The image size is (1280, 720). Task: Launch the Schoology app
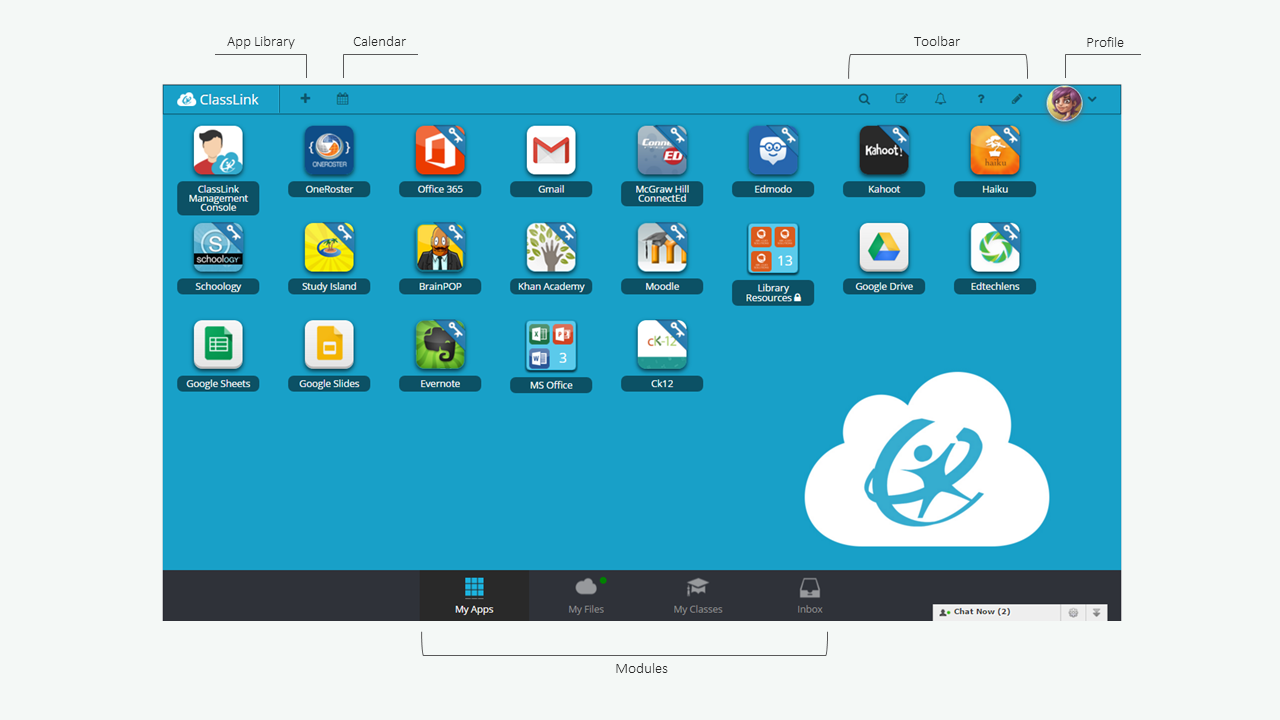point(218,247)
